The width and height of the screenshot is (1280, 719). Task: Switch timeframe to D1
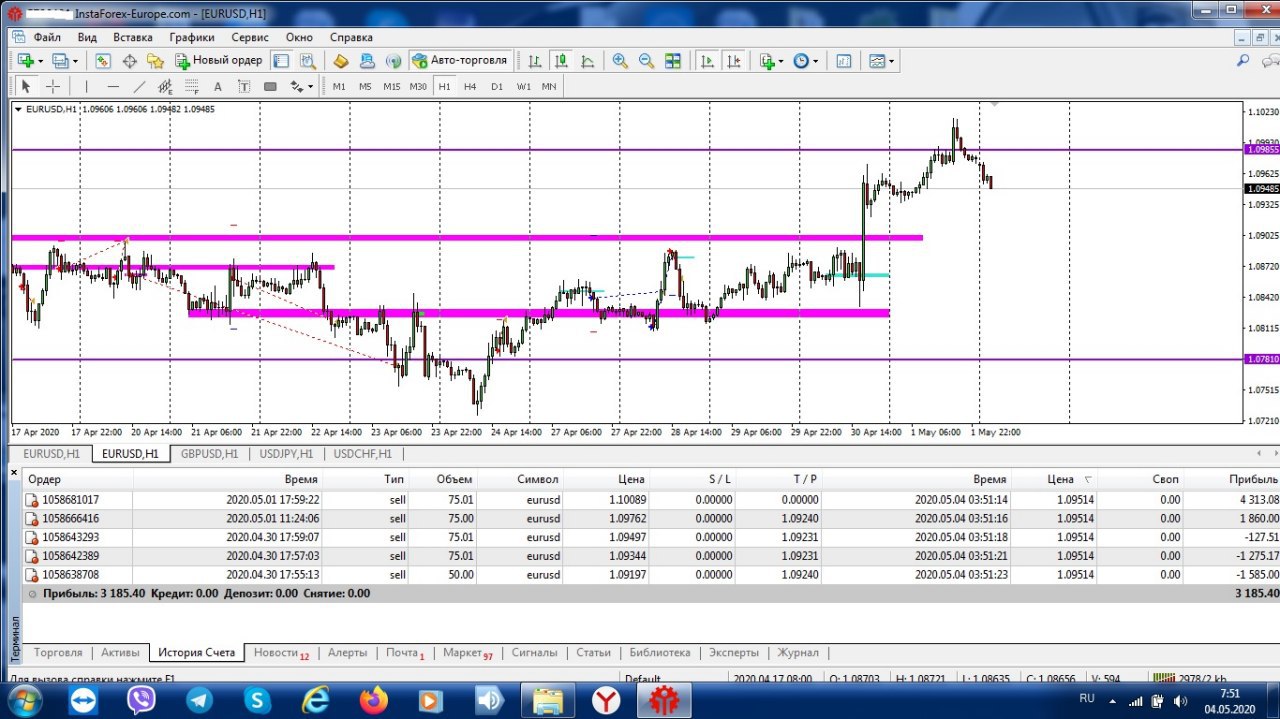[x=497, y=86]
